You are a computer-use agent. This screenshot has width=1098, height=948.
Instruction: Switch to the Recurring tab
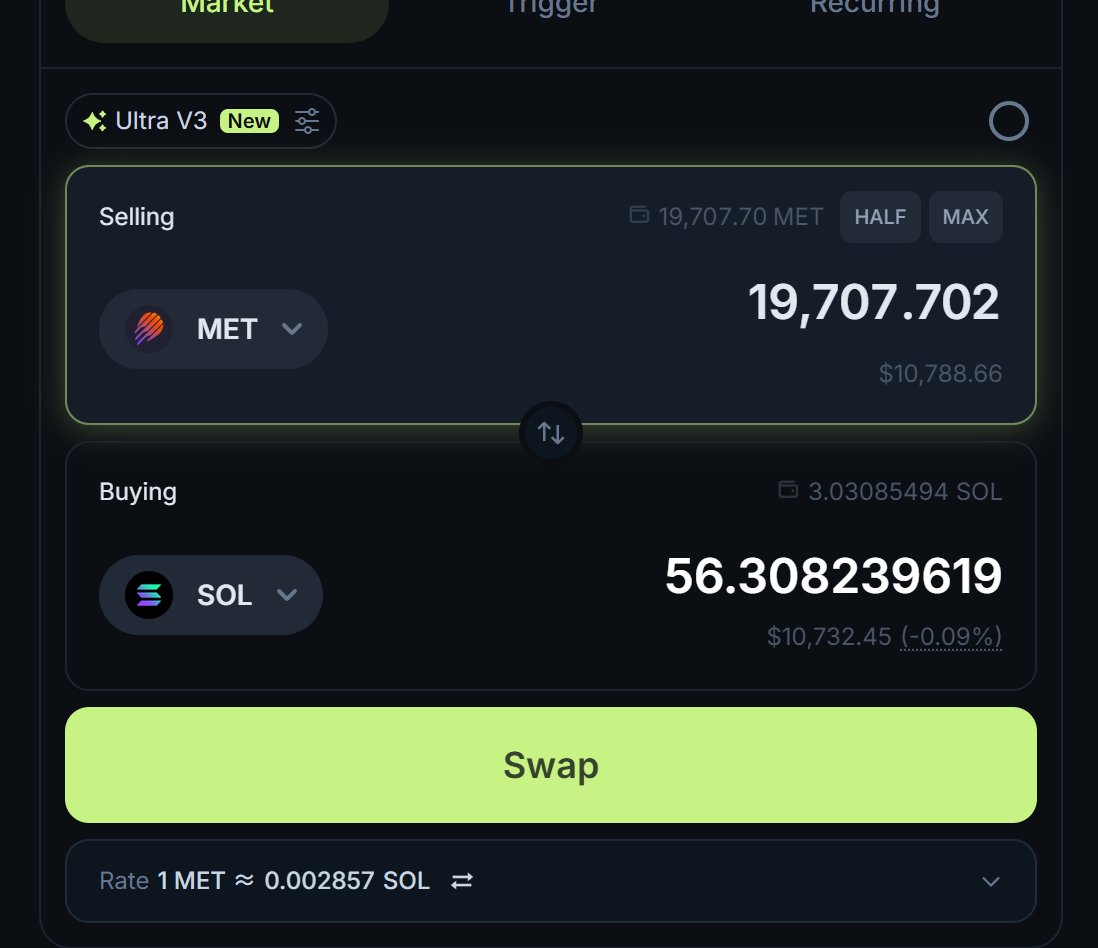(874, 8)
